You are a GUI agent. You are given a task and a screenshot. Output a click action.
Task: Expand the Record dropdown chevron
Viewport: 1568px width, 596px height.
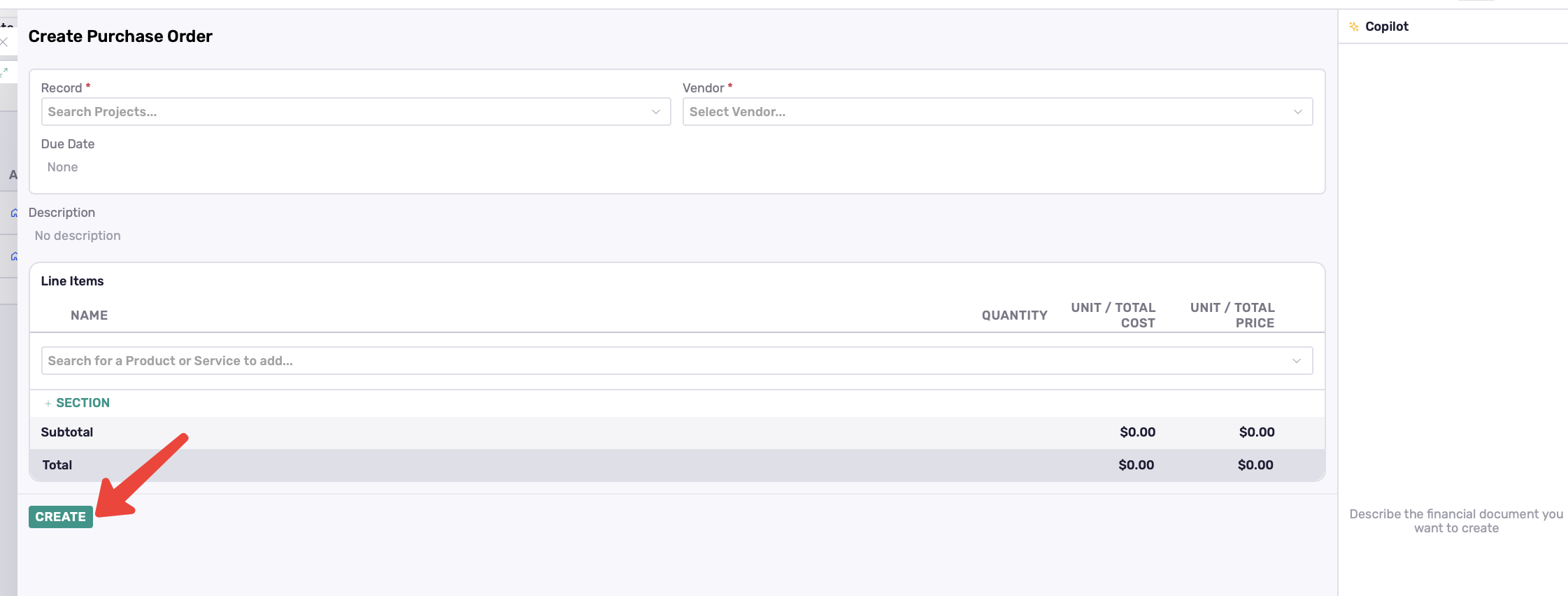(x=655, y=112)
